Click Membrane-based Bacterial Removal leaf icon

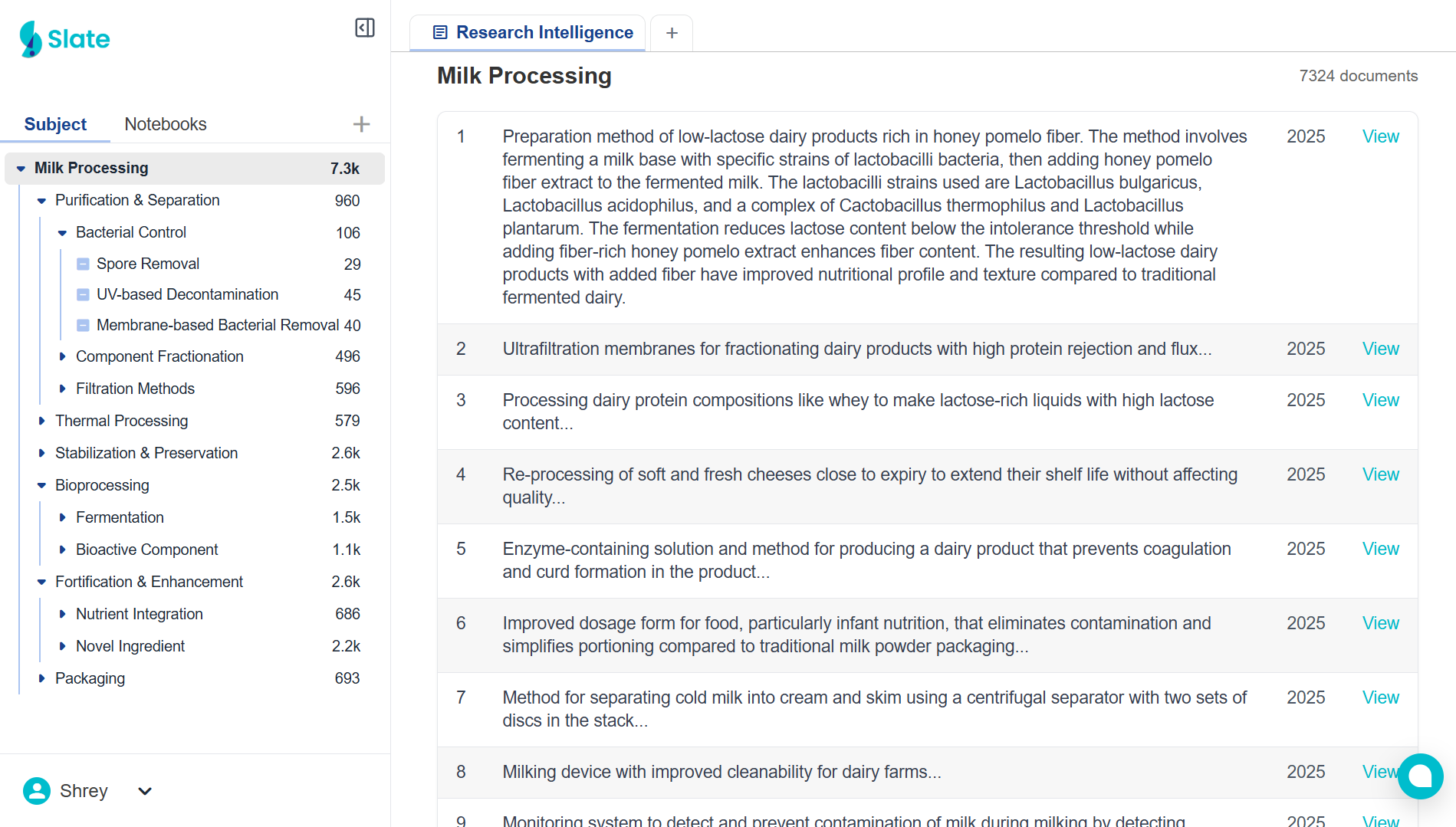point(84,326)
